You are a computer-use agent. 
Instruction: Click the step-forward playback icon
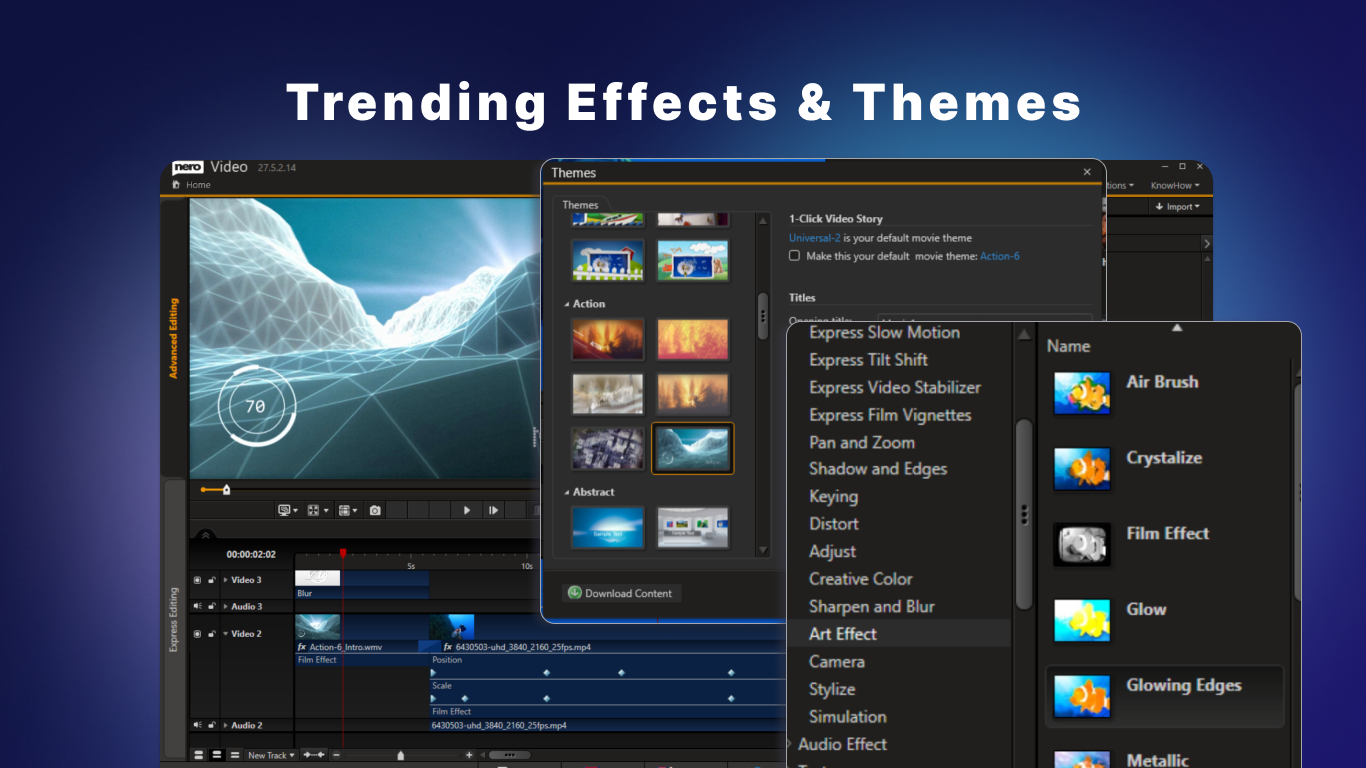[x=493, y=510]
